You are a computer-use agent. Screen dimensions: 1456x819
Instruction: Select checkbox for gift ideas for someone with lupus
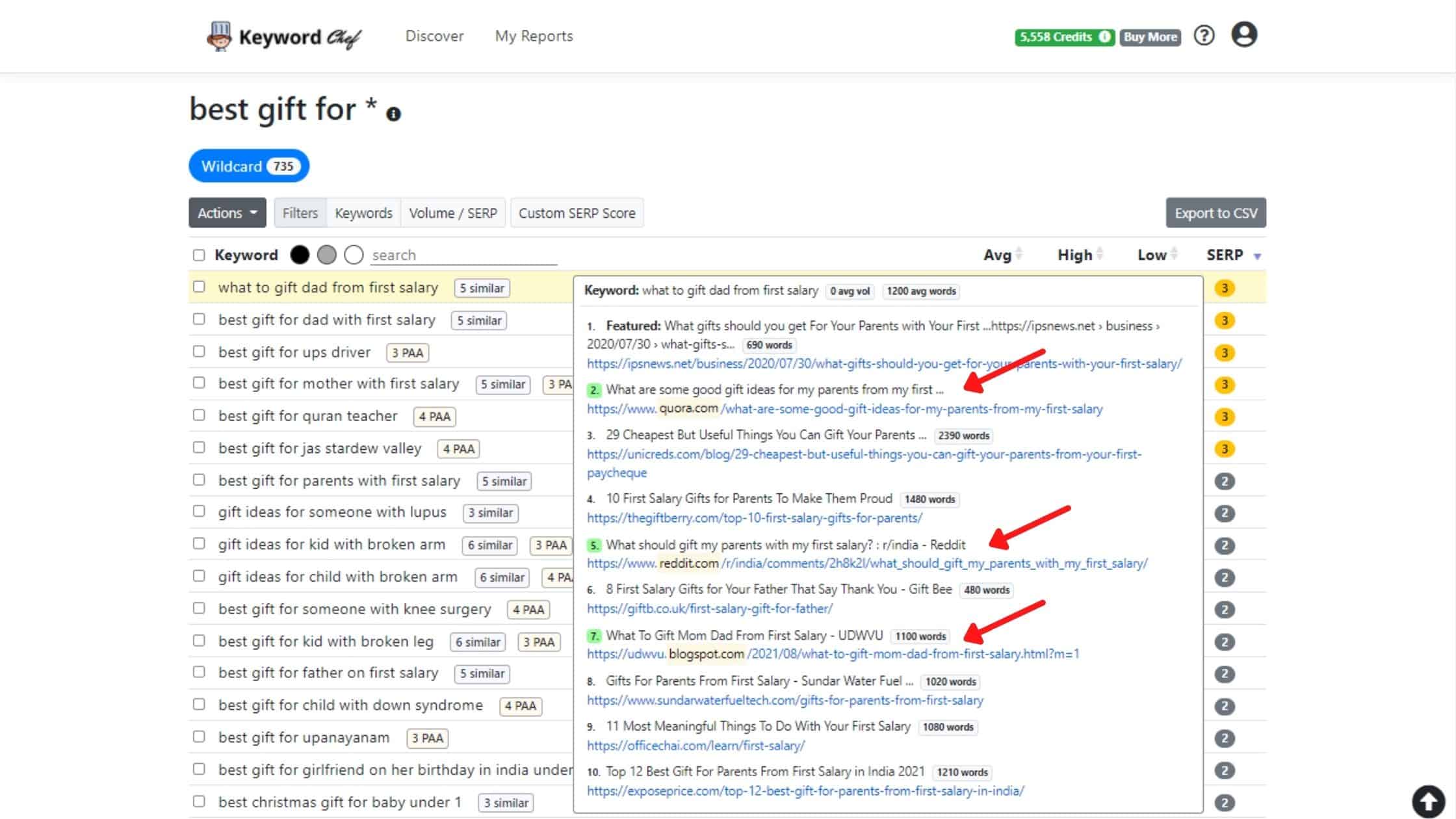pyautogui.click(x=199, y=512)
